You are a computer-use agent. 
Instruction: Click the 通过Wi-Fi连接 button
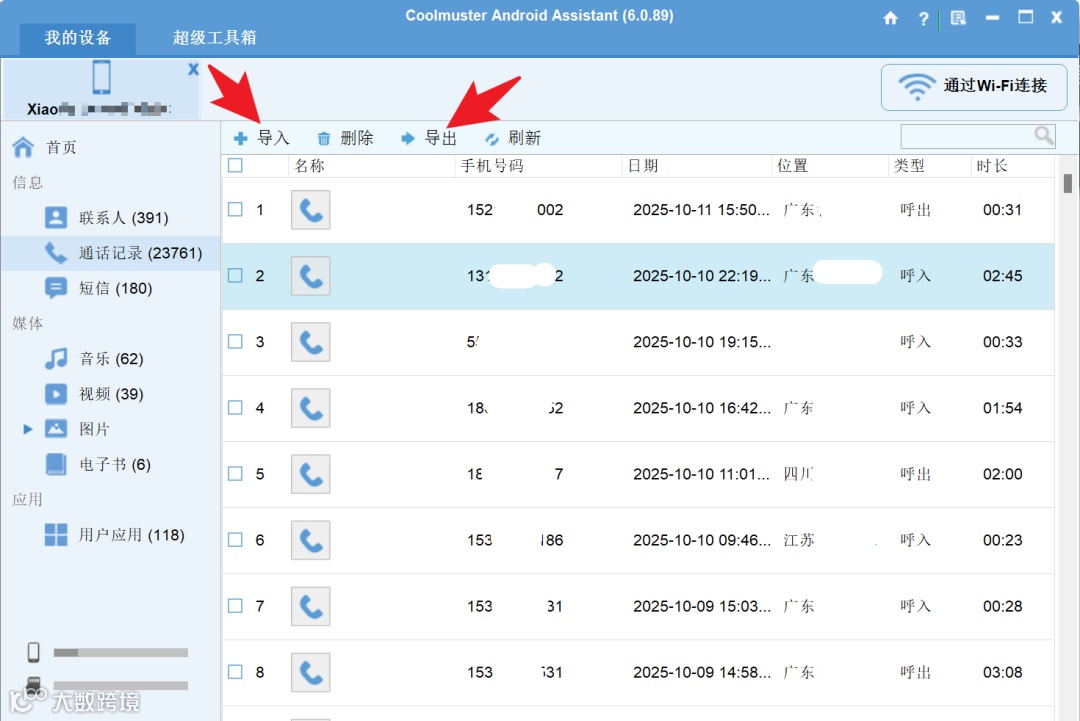point(974,87)
